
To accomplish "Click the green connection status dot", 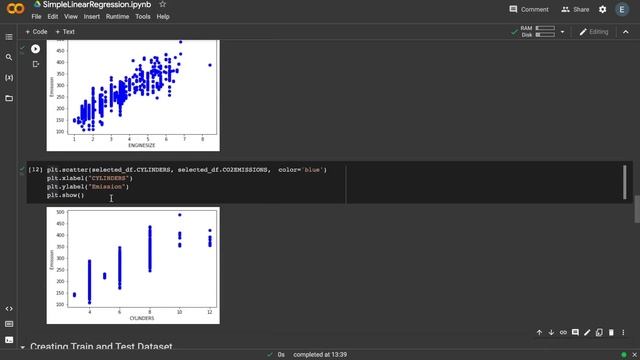I will pos(624,355).
